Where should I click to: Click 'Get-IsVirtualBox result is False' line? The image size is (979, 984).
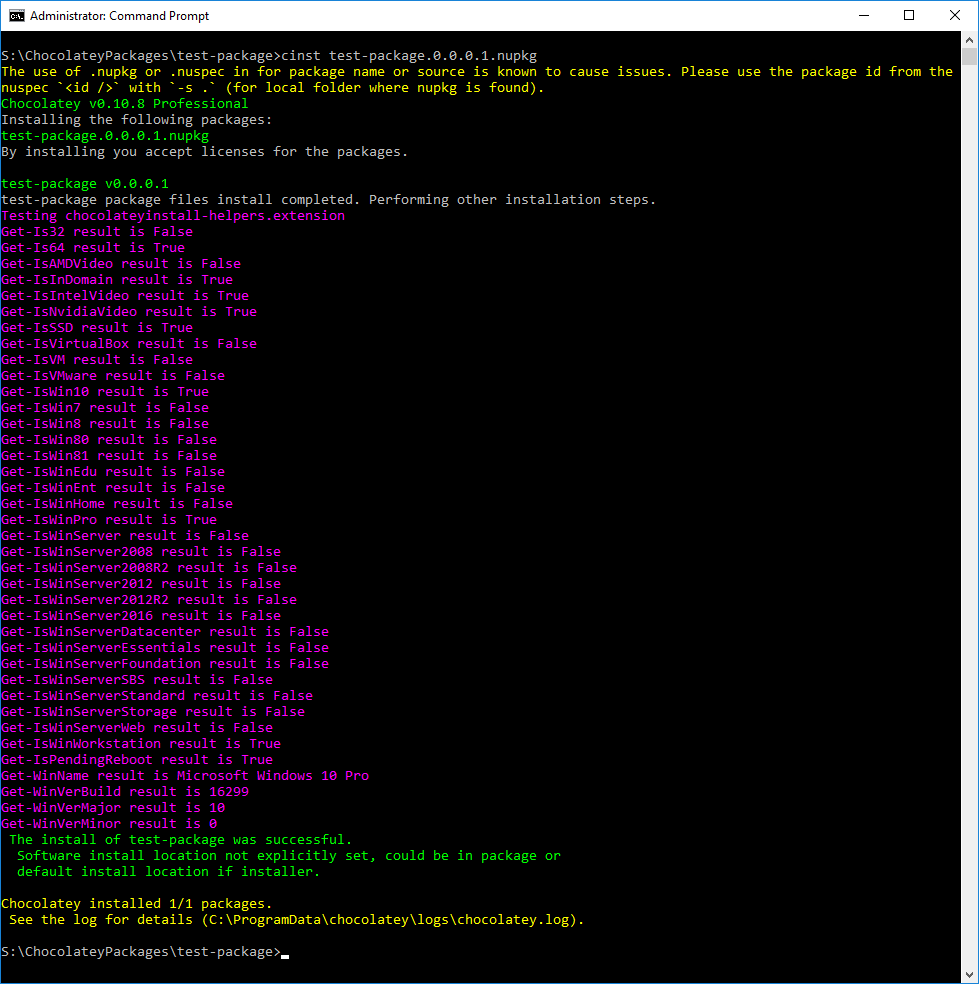click(x=129, y=344)
